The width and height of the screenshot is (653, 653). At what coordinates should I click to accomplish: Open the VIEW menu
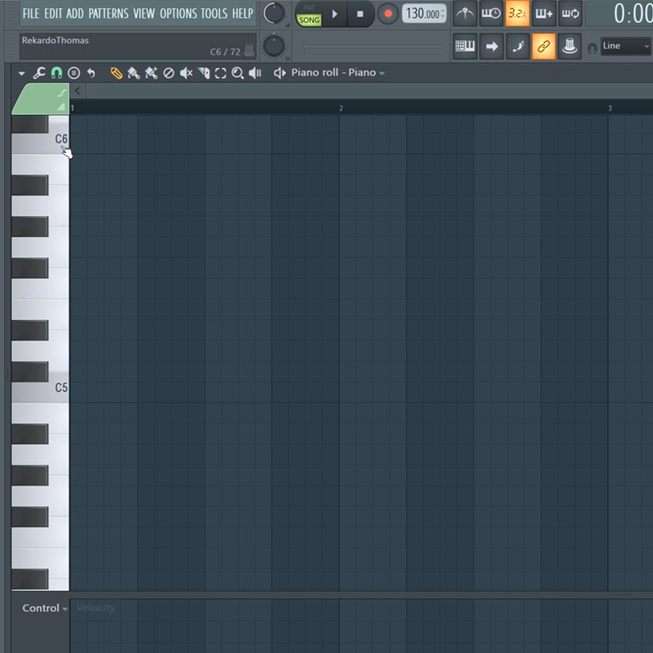click(144, 13)
